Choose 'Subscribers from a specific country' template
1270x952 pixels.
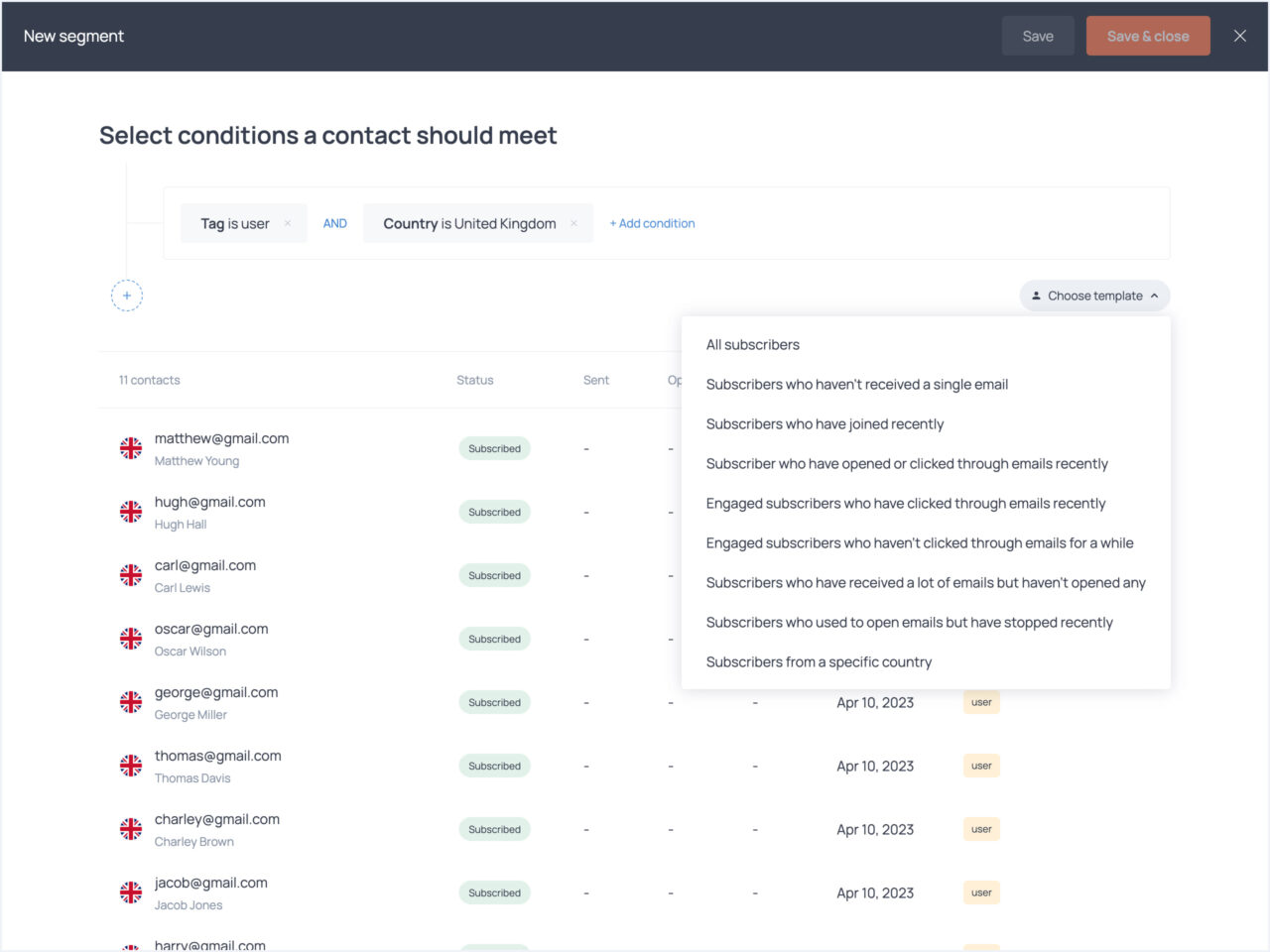tap(819, 661)
